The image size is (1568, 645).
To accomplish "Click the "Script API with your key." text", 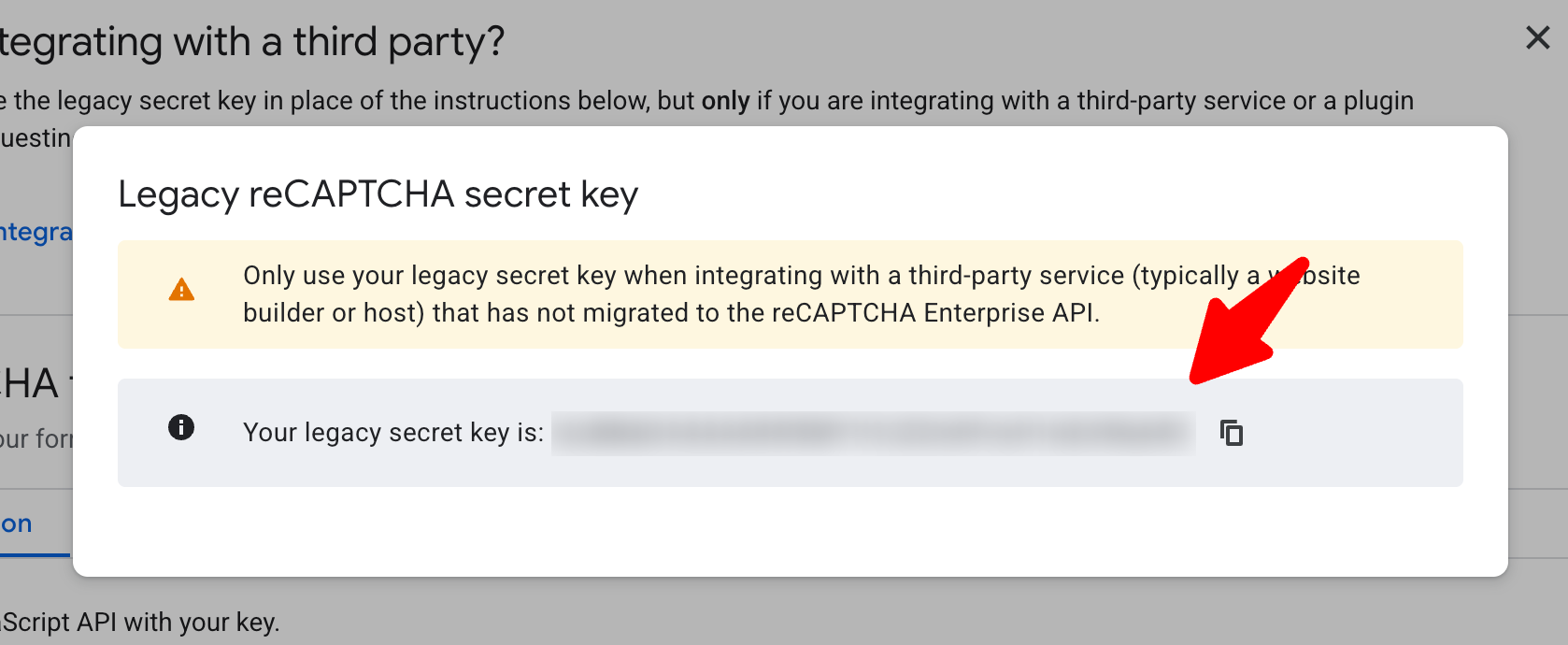I will 140,623.
